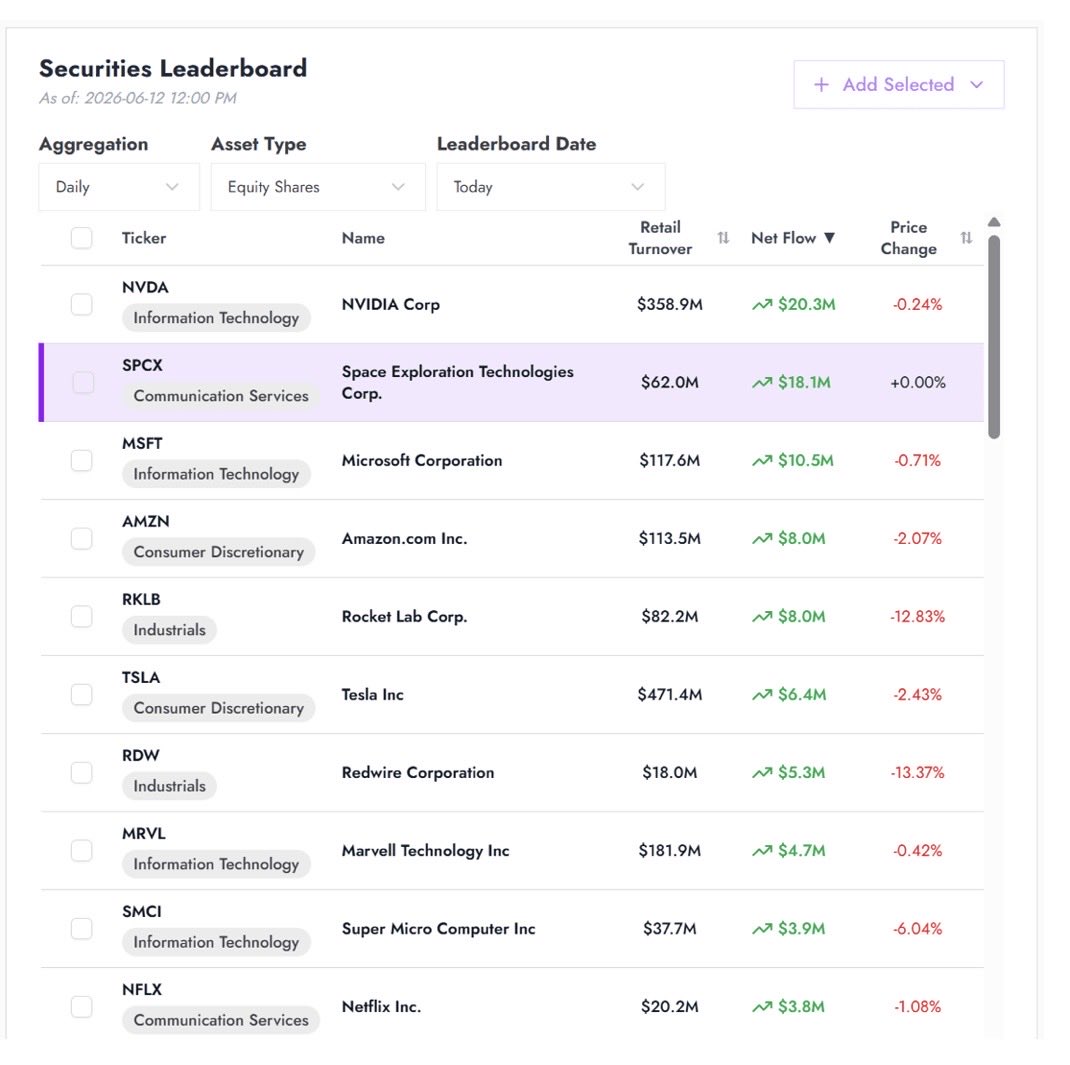Check the NVDA row checkbox
Viewport: 1070px width, 1065px height.
click(81, 304)
